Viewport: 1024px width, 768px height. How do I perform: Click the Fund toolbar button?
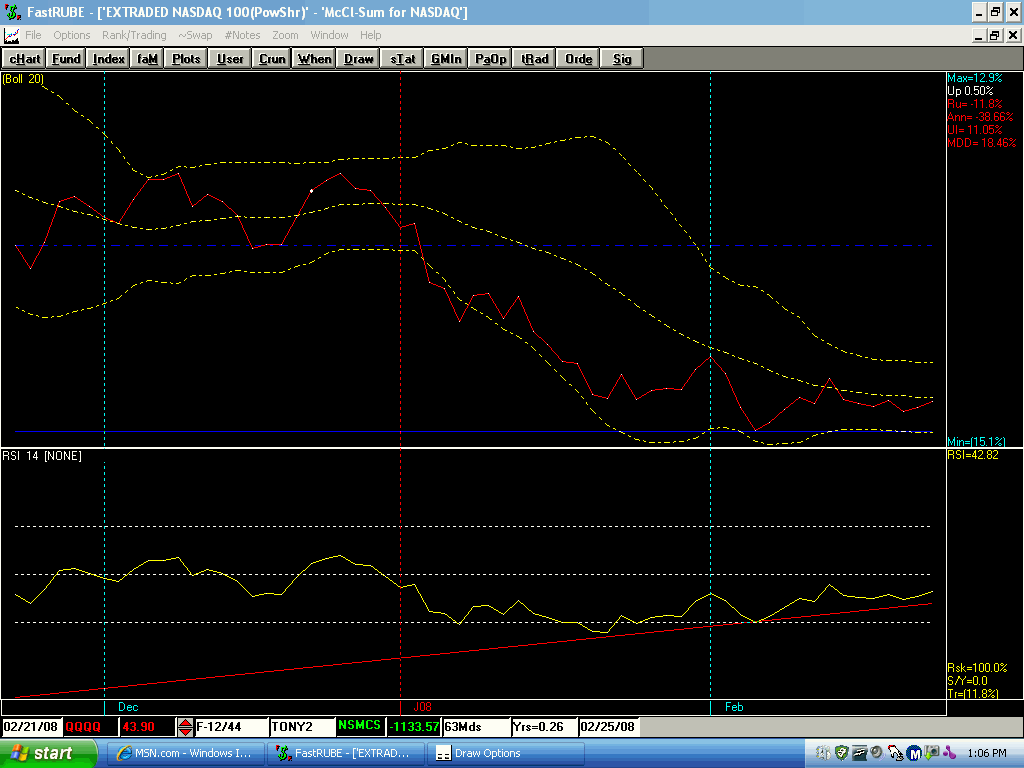[x=66, y=59]
